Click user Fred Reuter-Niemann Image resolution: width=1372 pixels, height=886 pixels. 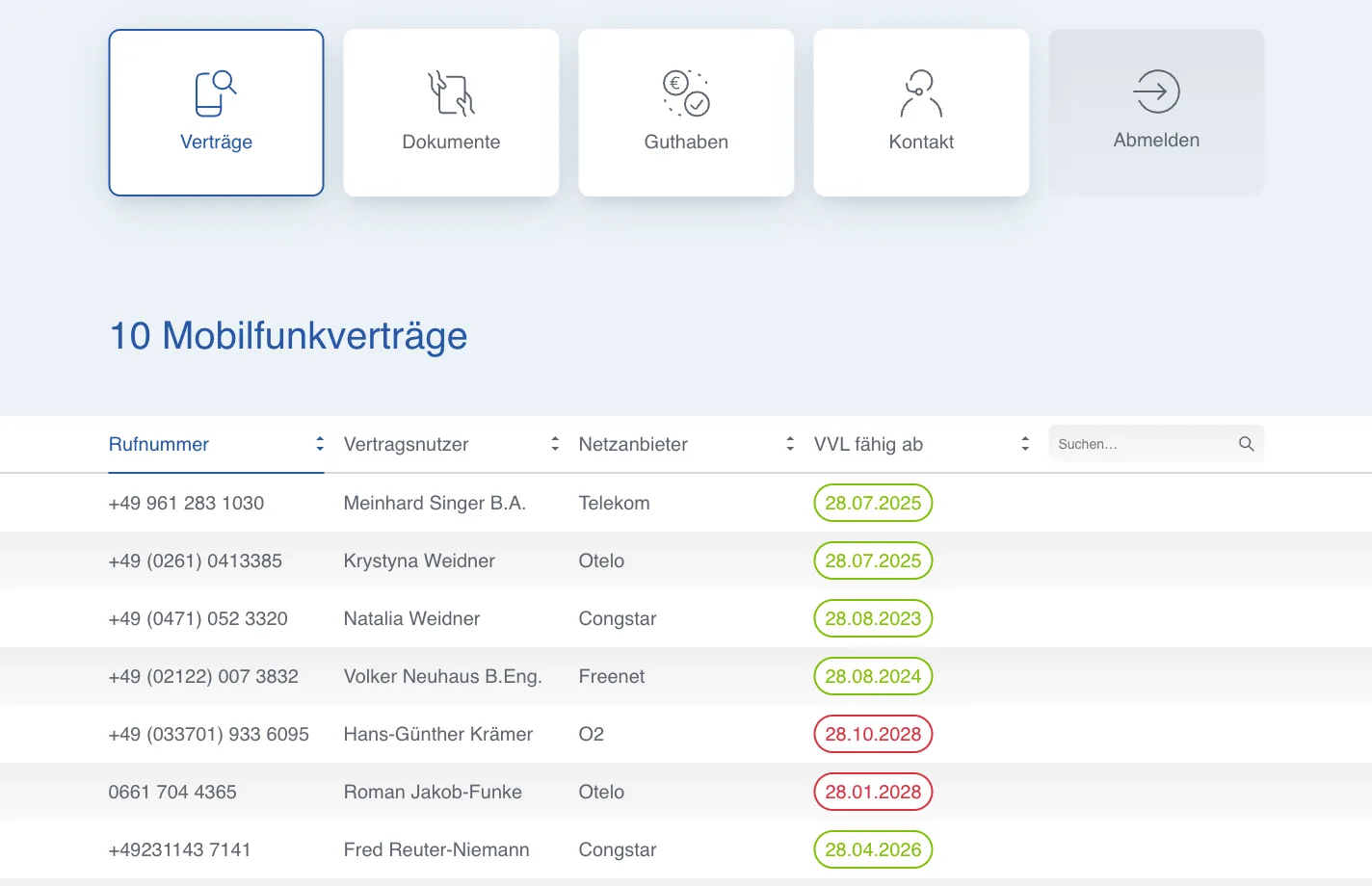tap(436, 849)
